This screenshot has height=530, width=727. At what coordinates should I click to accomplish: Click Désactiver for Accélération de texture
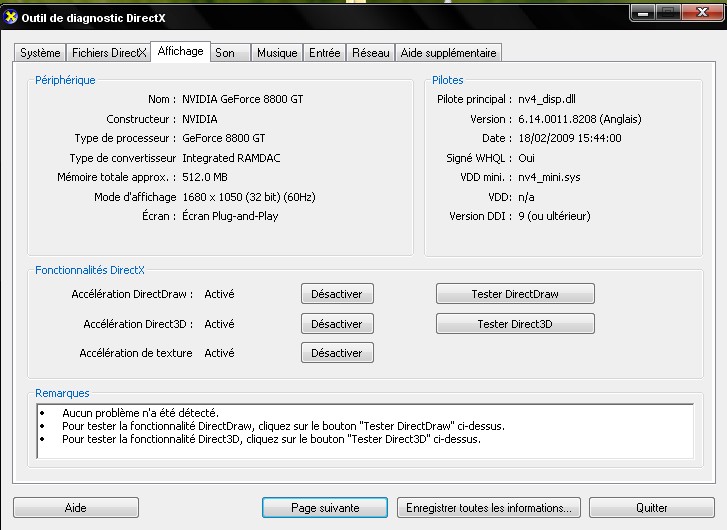[x=337, y=353]
